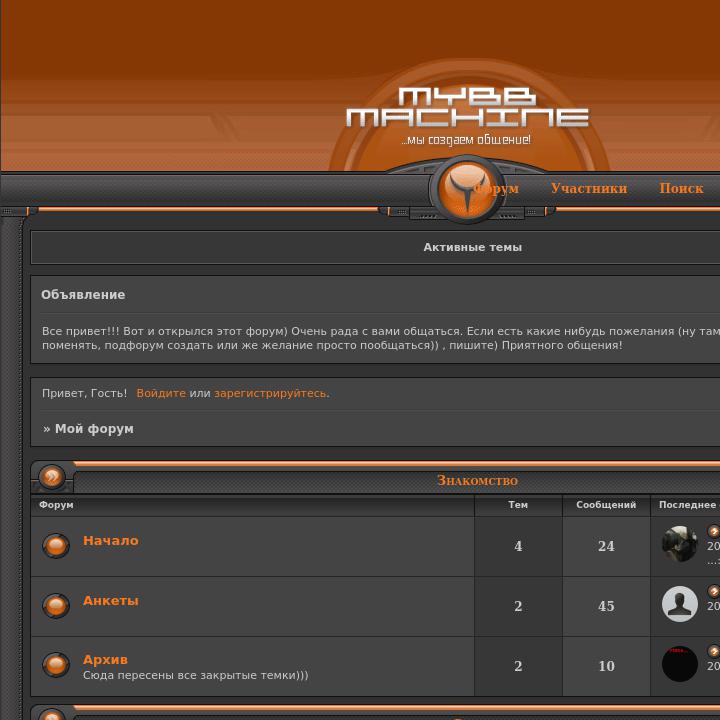Open the Архив forum
Screen dimensions: 720x720
point(105,659)
